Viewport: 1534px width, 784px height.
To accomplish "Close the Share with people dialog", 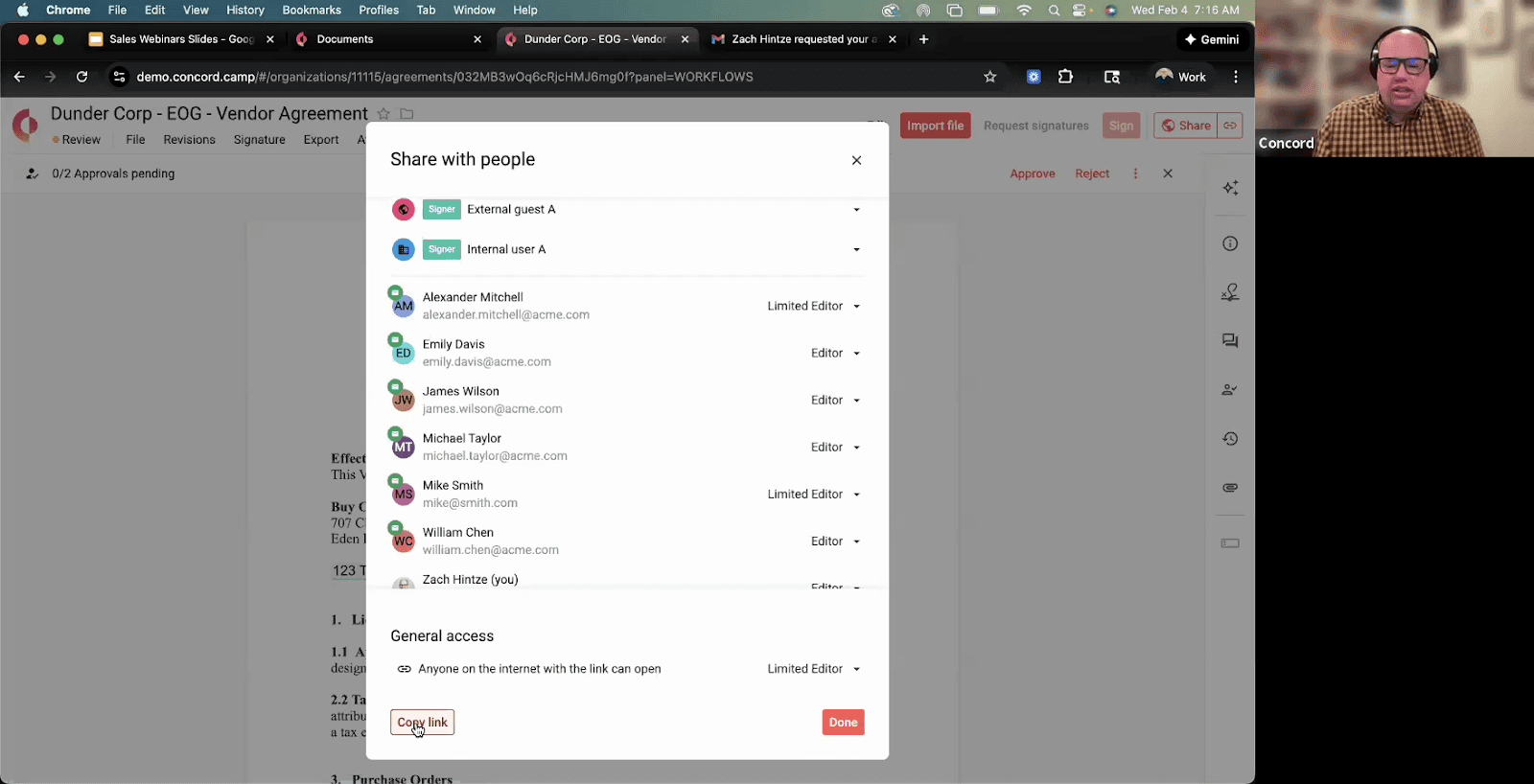I will (x=856, y=160).
